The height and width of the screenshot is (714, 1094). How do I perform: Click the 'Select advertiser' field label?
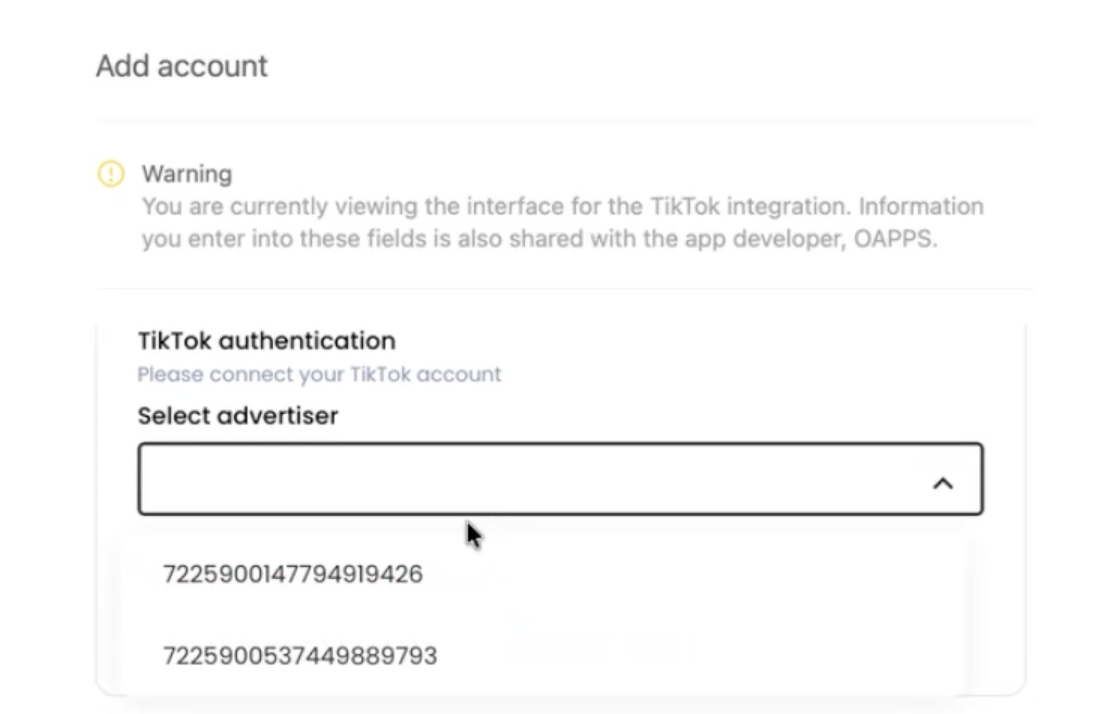(238, 416)
